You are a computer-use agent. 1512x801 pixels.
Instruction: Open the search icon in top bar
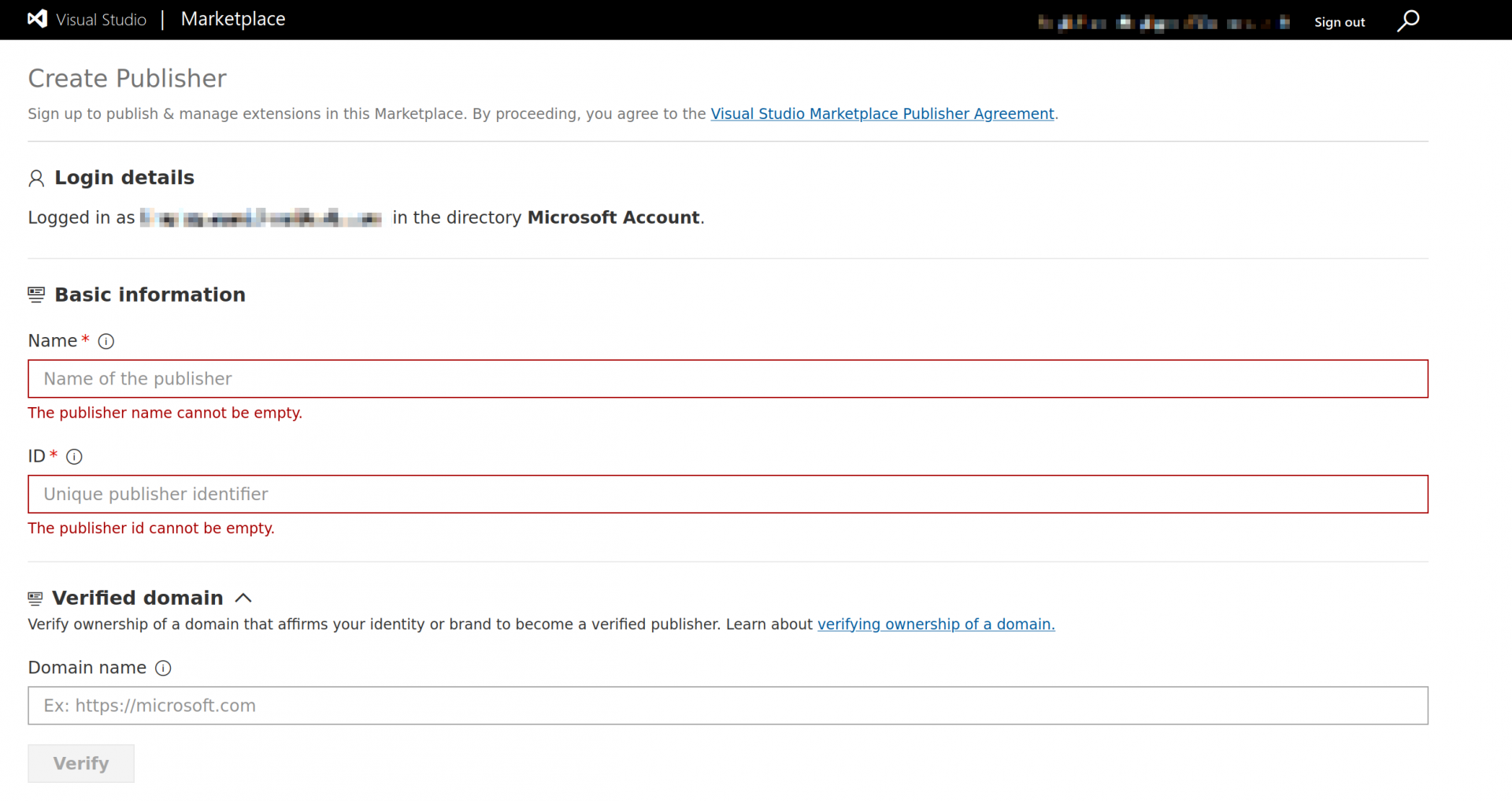[x=1408, y=21]
